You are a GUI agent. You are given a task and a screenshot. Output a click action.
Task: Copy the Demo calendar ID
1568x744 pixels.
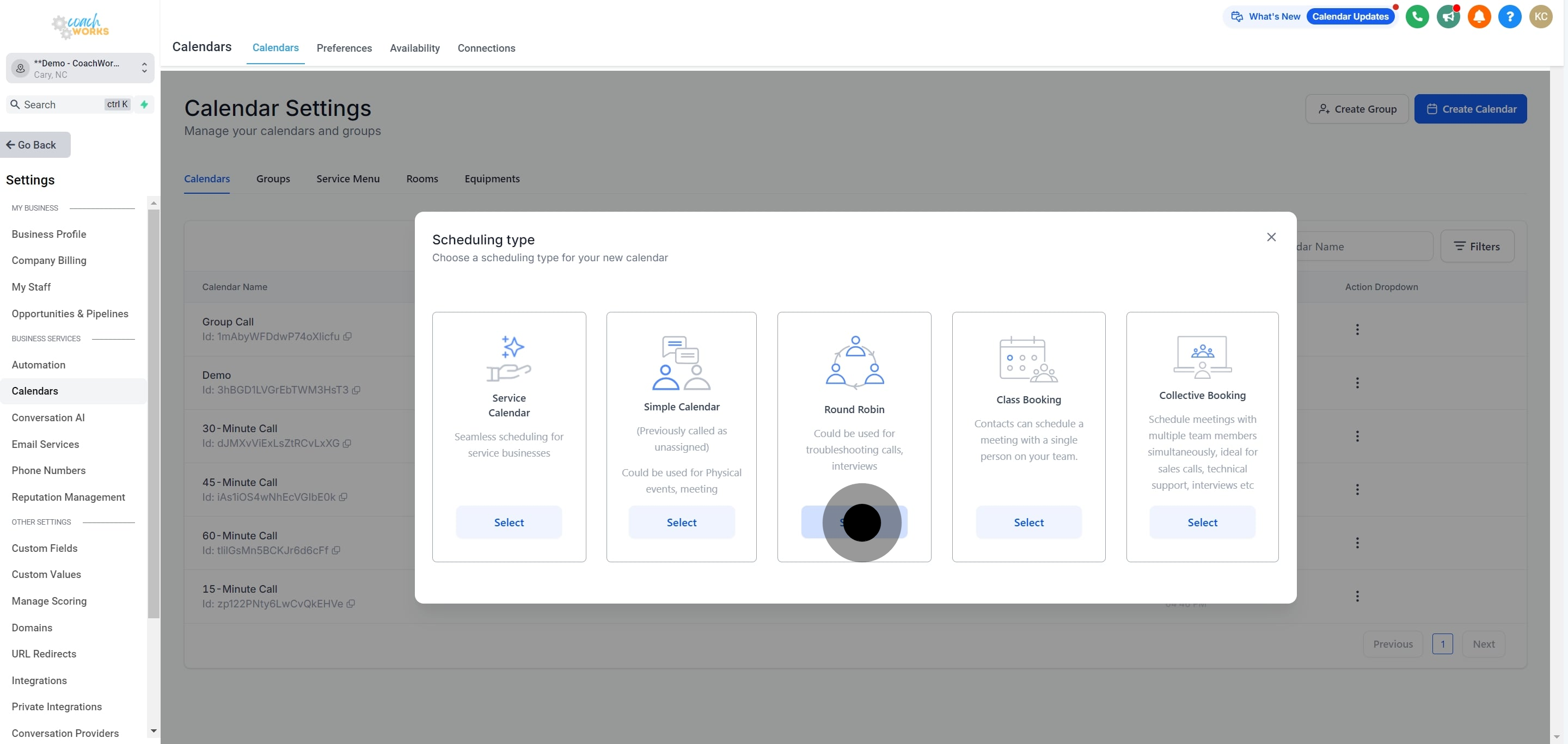(x=356, y=390)
